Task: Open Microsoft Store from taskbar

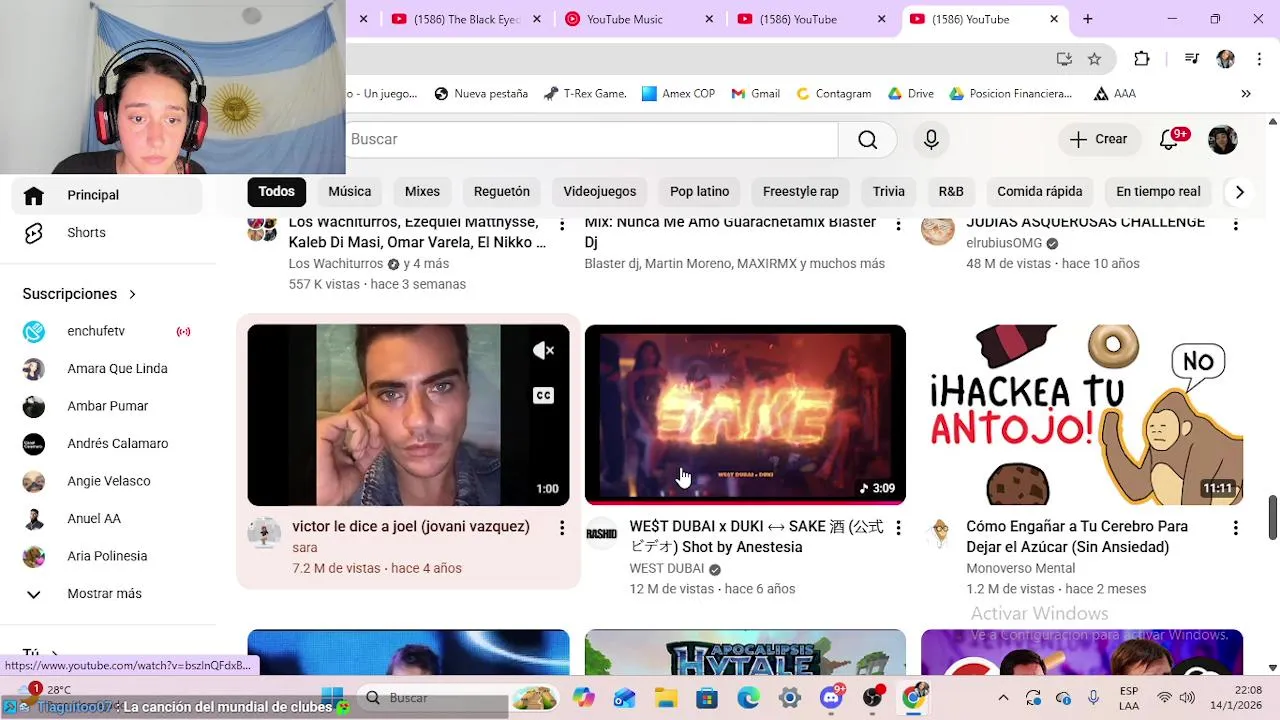Action: click(x=707, y=698)
